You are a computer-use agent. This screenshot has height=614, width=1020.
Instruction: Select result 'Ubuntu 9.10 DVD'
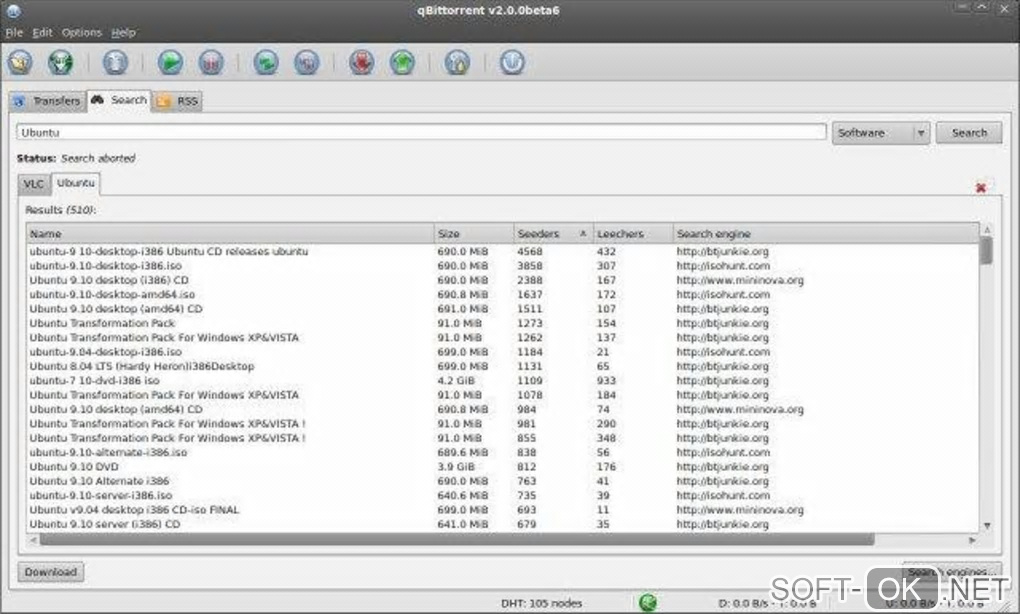(x=502, y=466)
